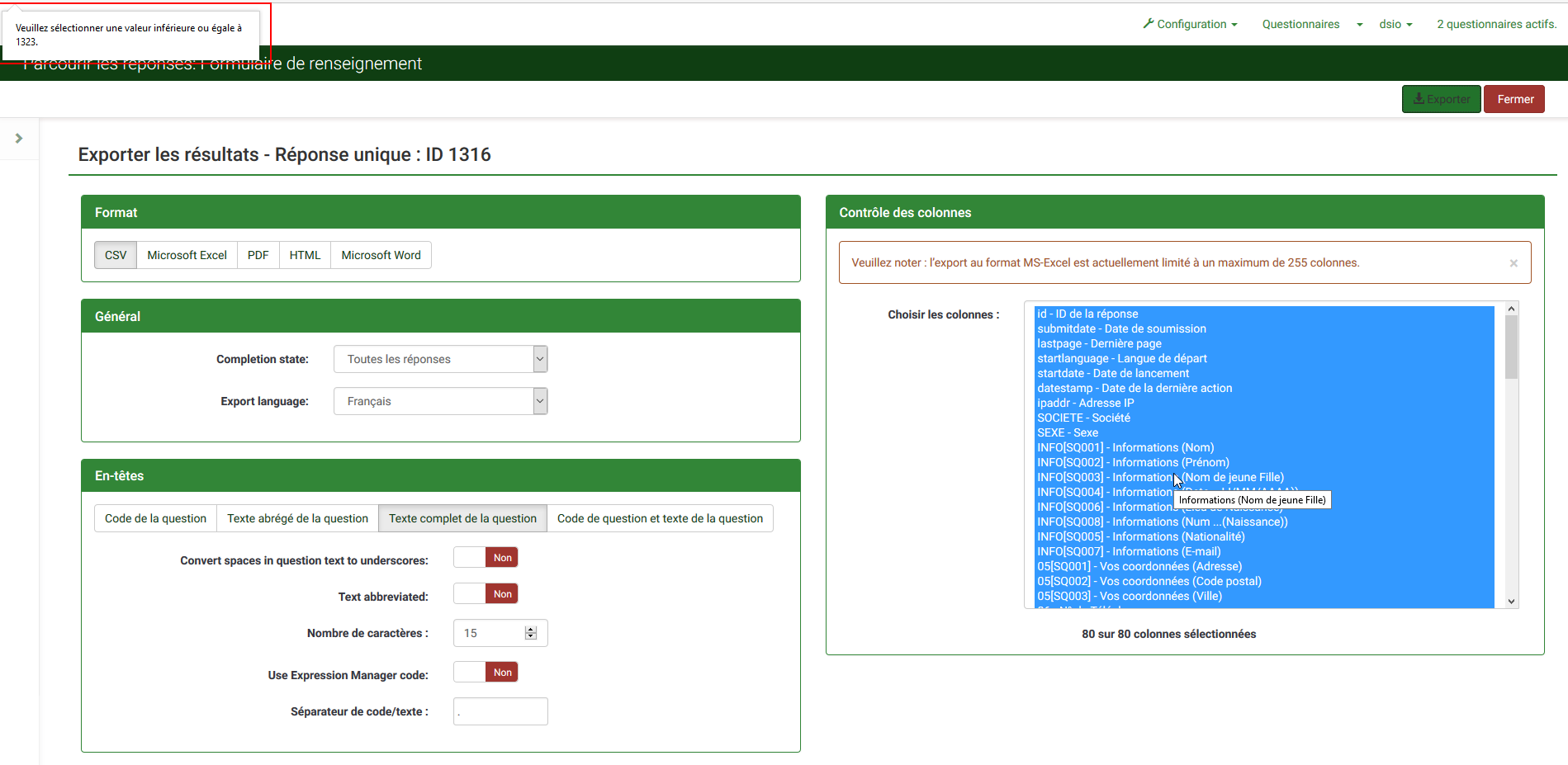
Task: Click the Séparateur de code/texte field
Action: pyautogui.click(x=500, y=711)
